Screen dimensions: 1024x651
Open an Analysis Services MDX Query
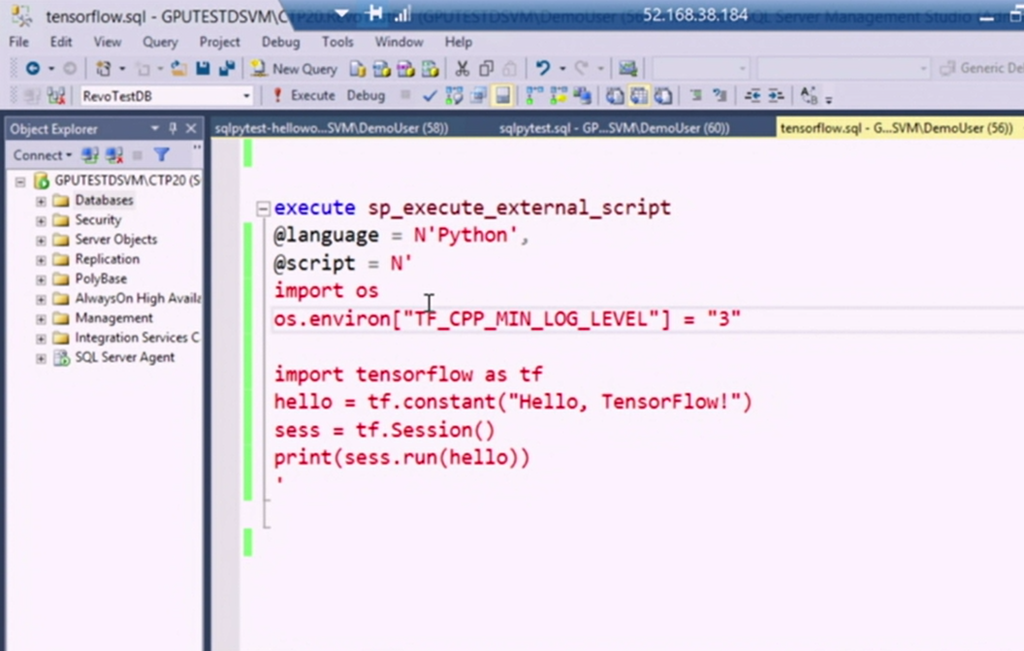(x=381, y=68)
